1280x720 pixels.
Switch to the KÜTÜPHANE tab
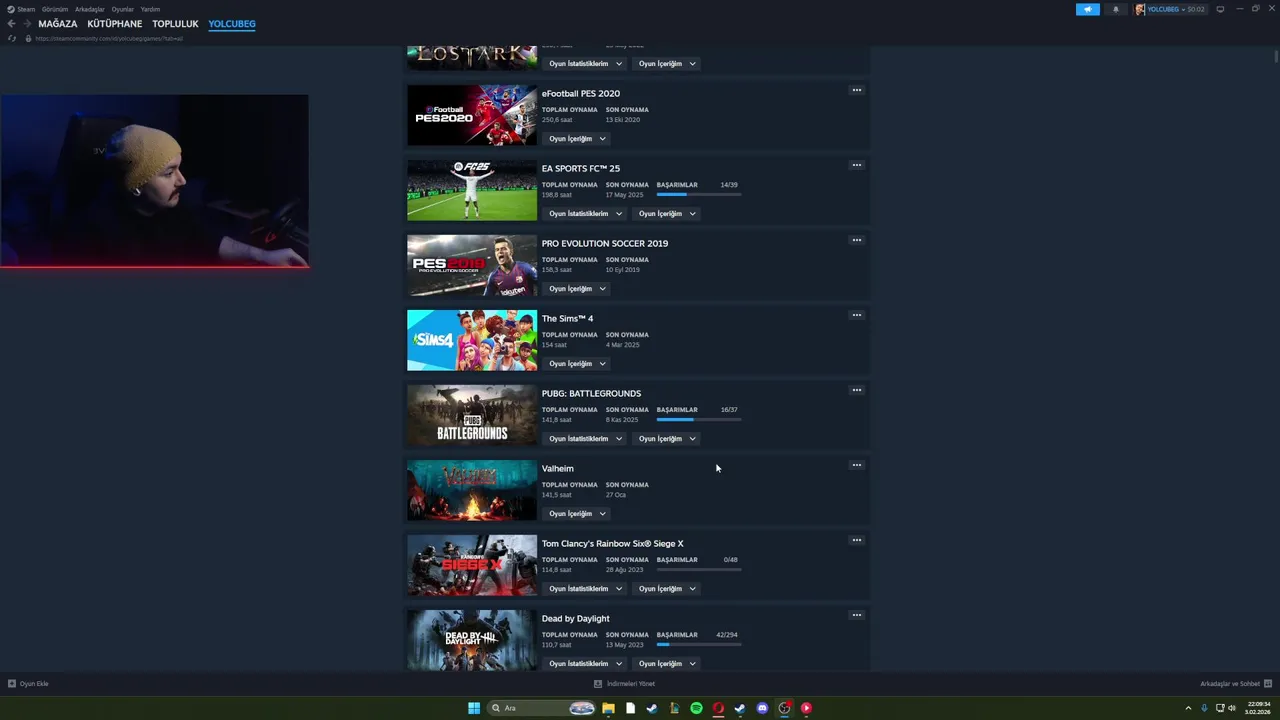[x=115, y=24]
